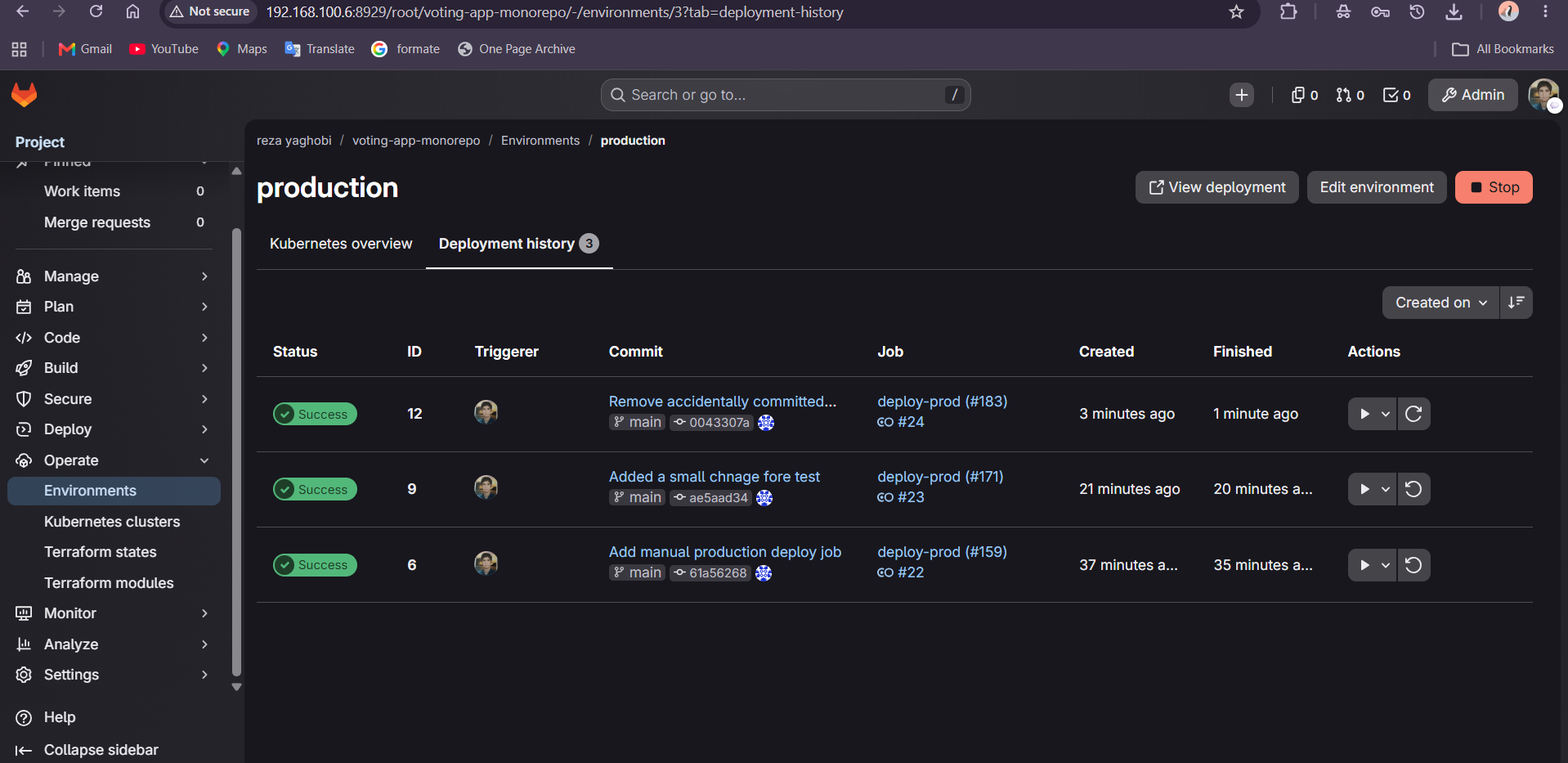Click the Search or go to field
1568x763 pixels.
point(786,95)
